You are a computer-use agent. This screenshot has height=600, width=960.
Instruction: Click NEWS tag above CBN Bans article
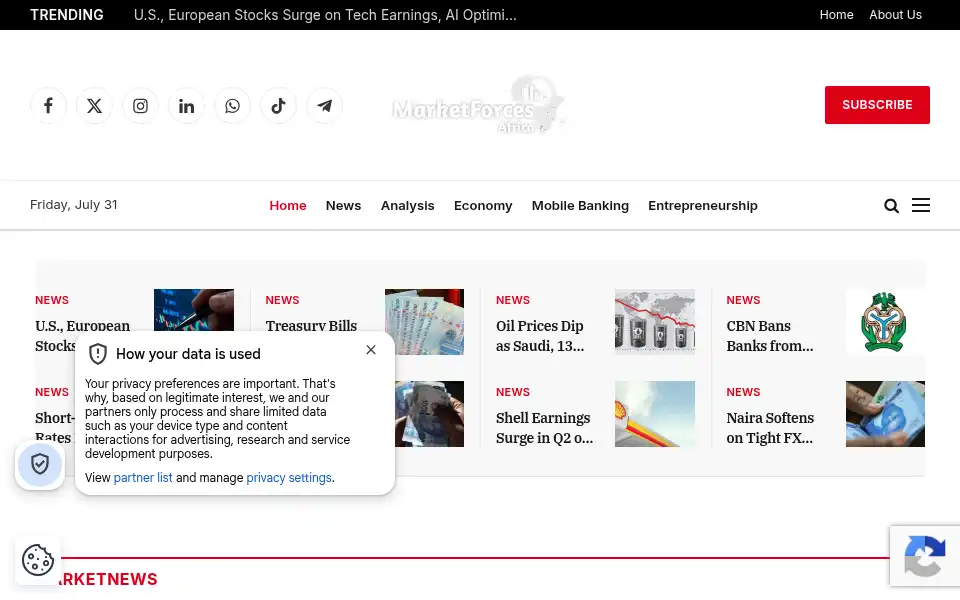(743, 300)
